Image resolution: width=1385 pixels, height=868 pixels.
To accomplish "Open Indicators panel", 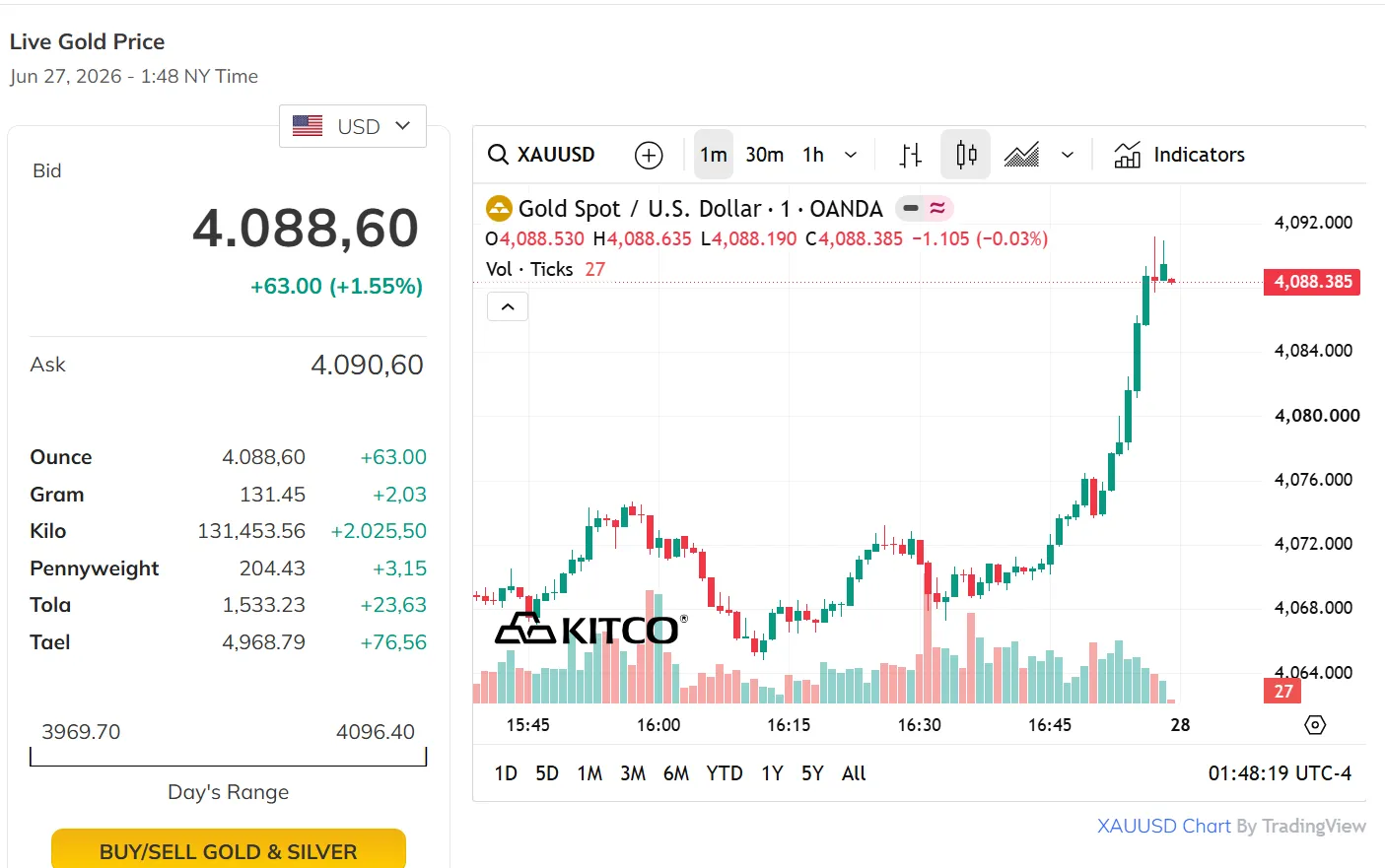I will (1179, 155).
